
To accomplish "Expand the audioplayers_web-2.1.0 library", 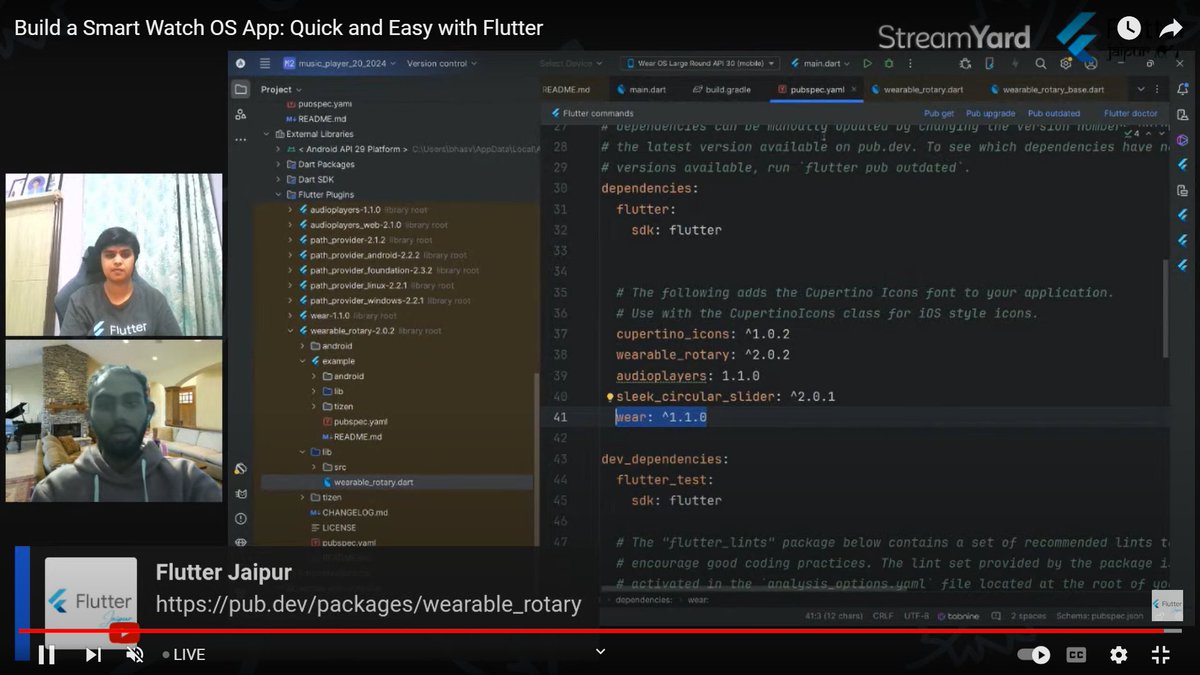I will click(290, 225).
